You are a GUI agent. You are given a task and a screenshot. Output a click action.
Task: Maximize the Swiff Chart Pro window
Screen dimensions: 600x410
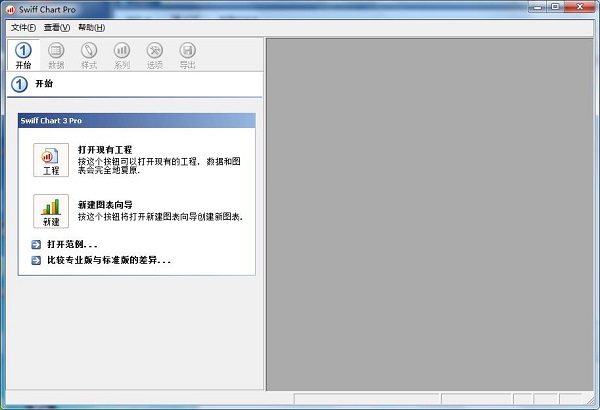[556, 7]
